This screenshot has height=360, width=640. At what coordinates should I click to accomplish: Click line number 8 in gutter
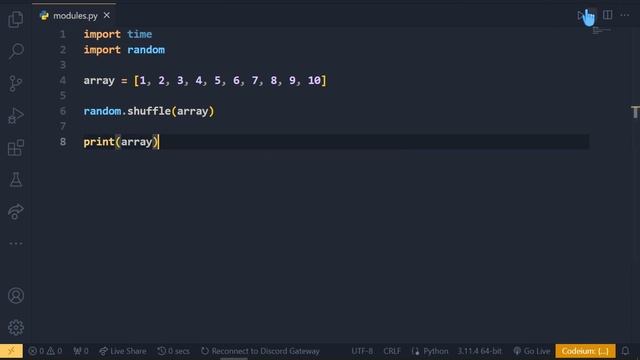point(62,142)
